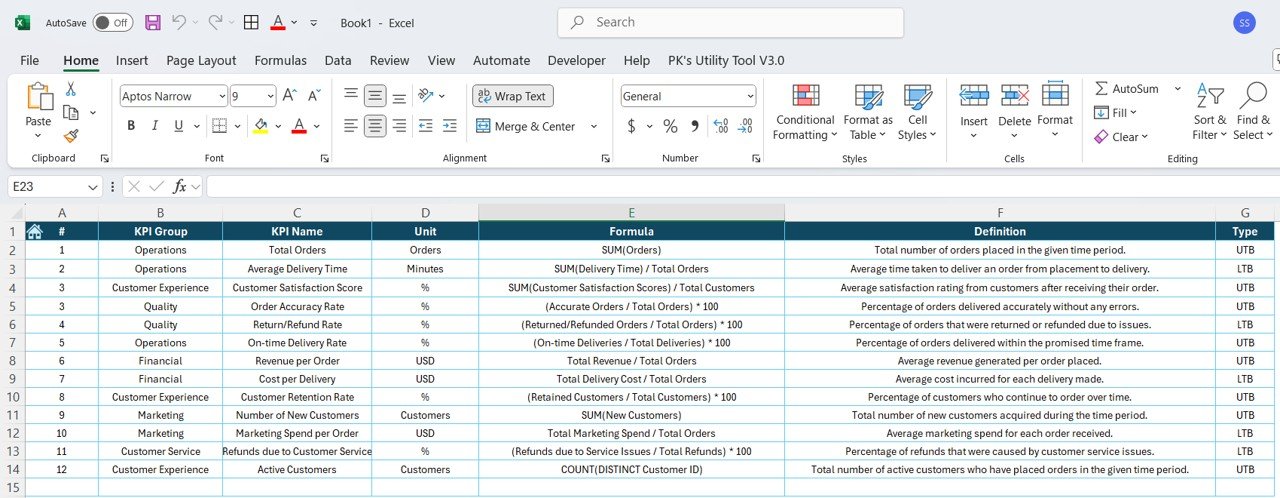Select the column E header
1280x498 pixels.
click(x=631, y=213)
